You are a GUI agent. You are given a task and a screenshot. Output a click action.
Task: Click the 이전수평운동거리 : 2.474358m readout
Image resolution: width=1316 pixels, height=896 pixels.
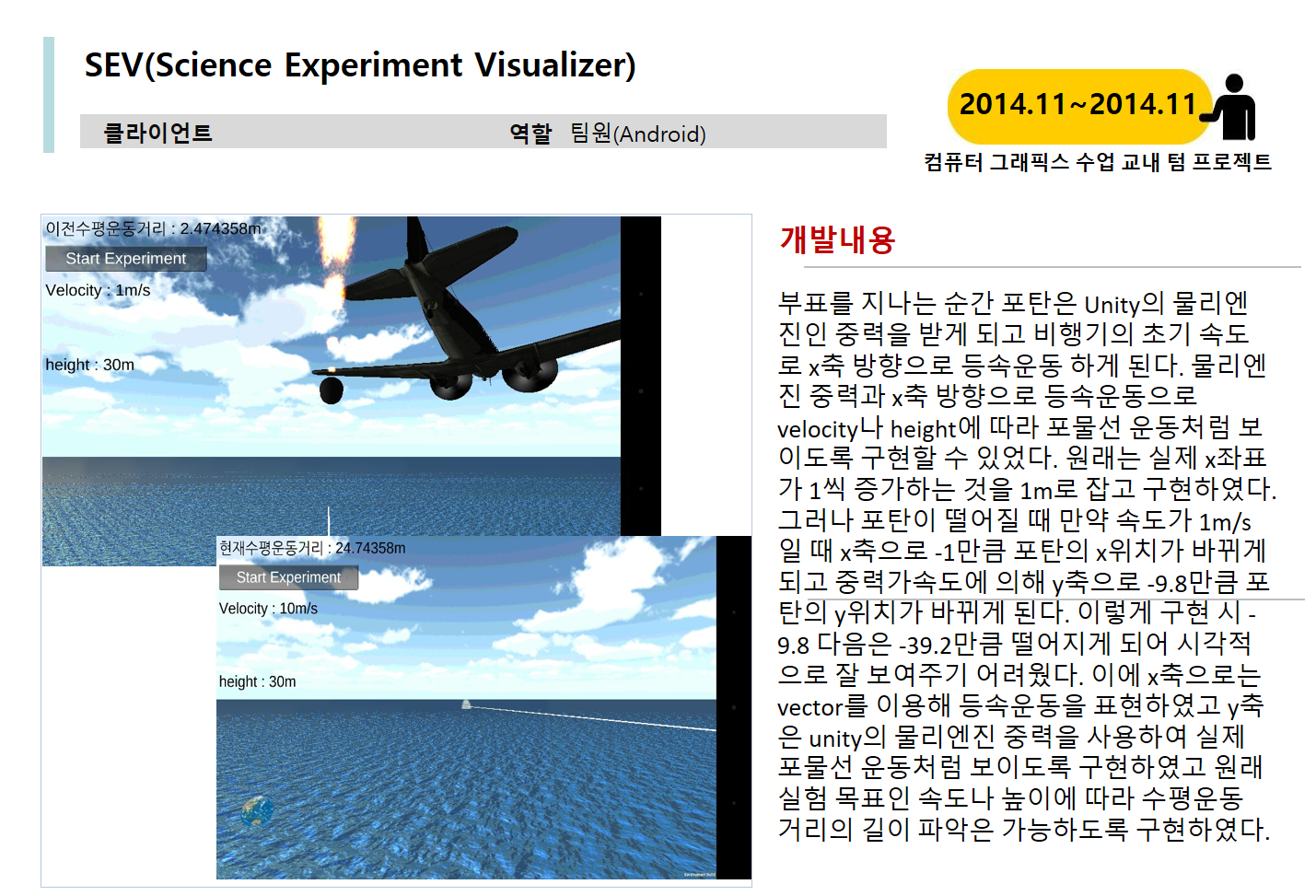coord(154,228)
